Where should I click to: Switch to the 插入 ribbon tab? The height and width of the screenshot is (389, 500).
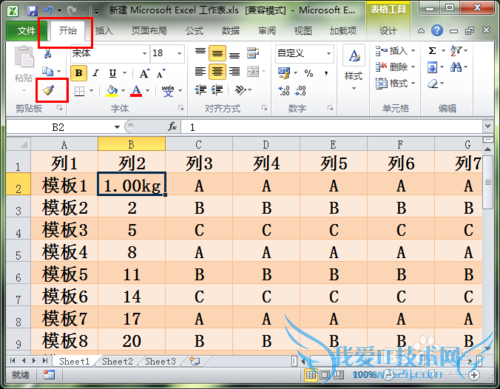click(104, 31)
